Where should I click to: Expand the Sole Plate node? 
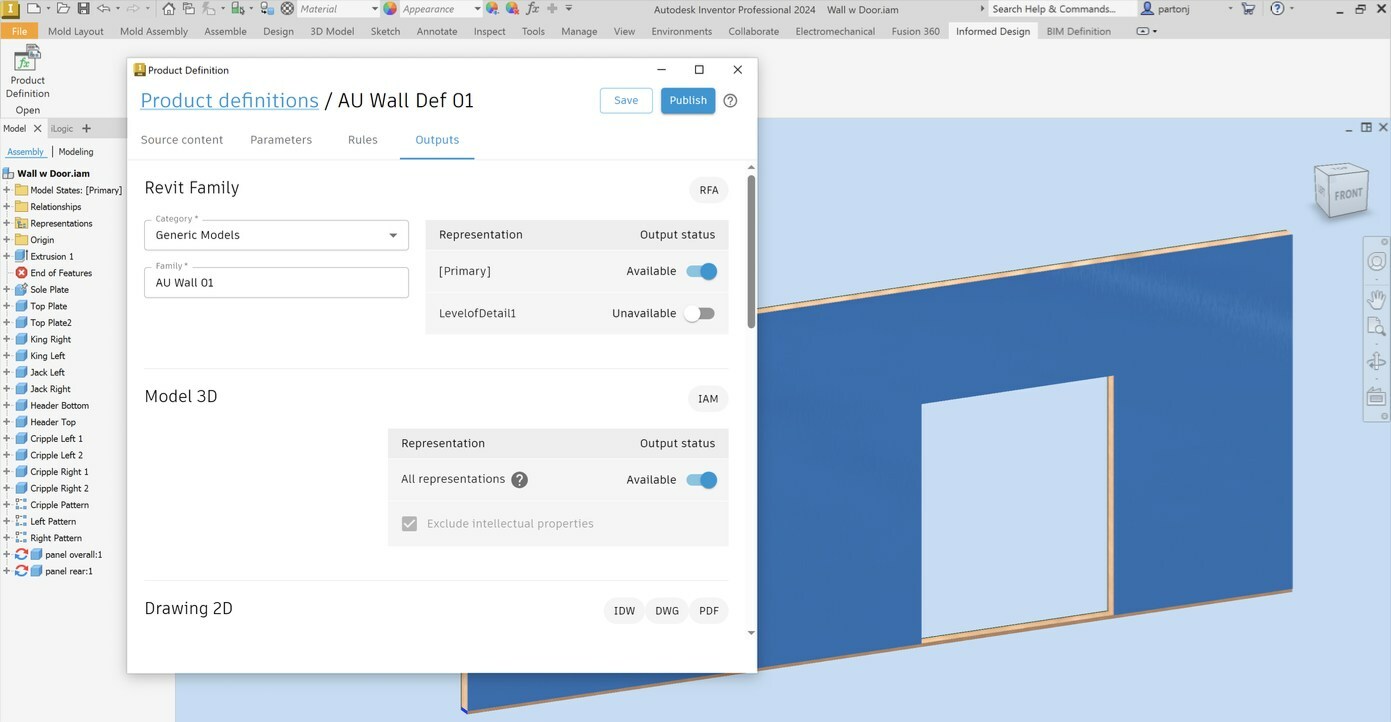[x=7, y=289]
